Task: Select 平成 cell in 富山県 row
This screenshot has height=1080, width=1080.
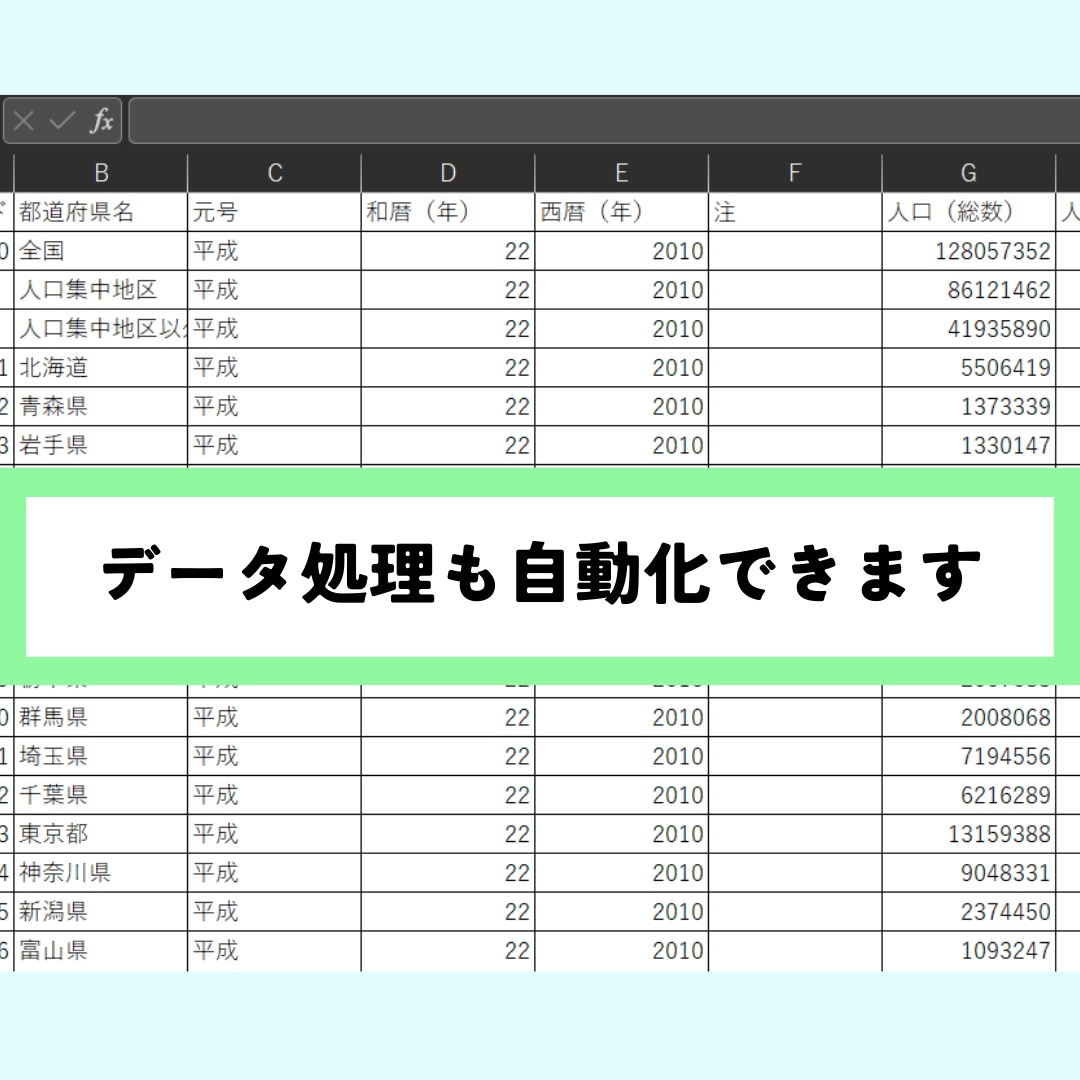Action: 275,951
